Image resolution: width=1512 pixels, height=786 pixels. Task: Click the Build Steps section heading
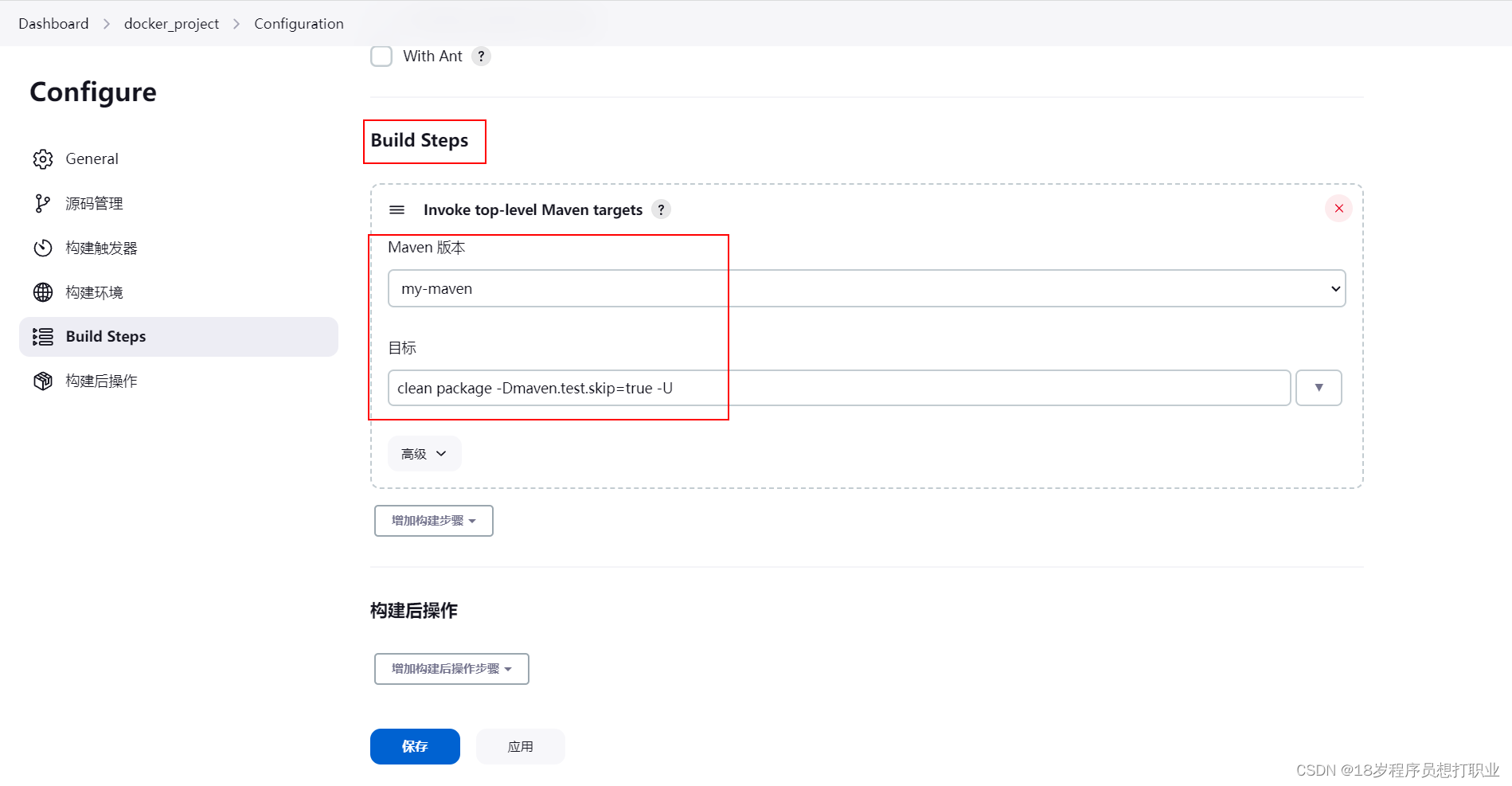point(420,140)
